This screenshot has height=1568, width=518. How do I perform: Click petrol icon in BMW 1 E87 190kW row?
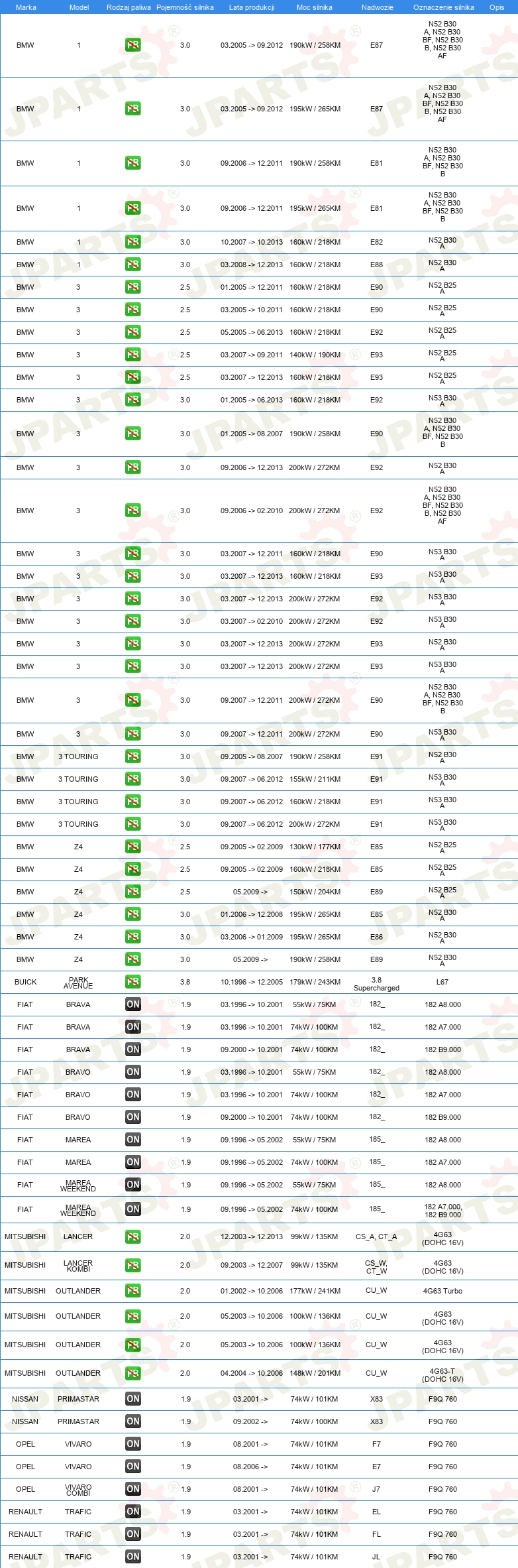pyautogui.click(x=132, y=45)
